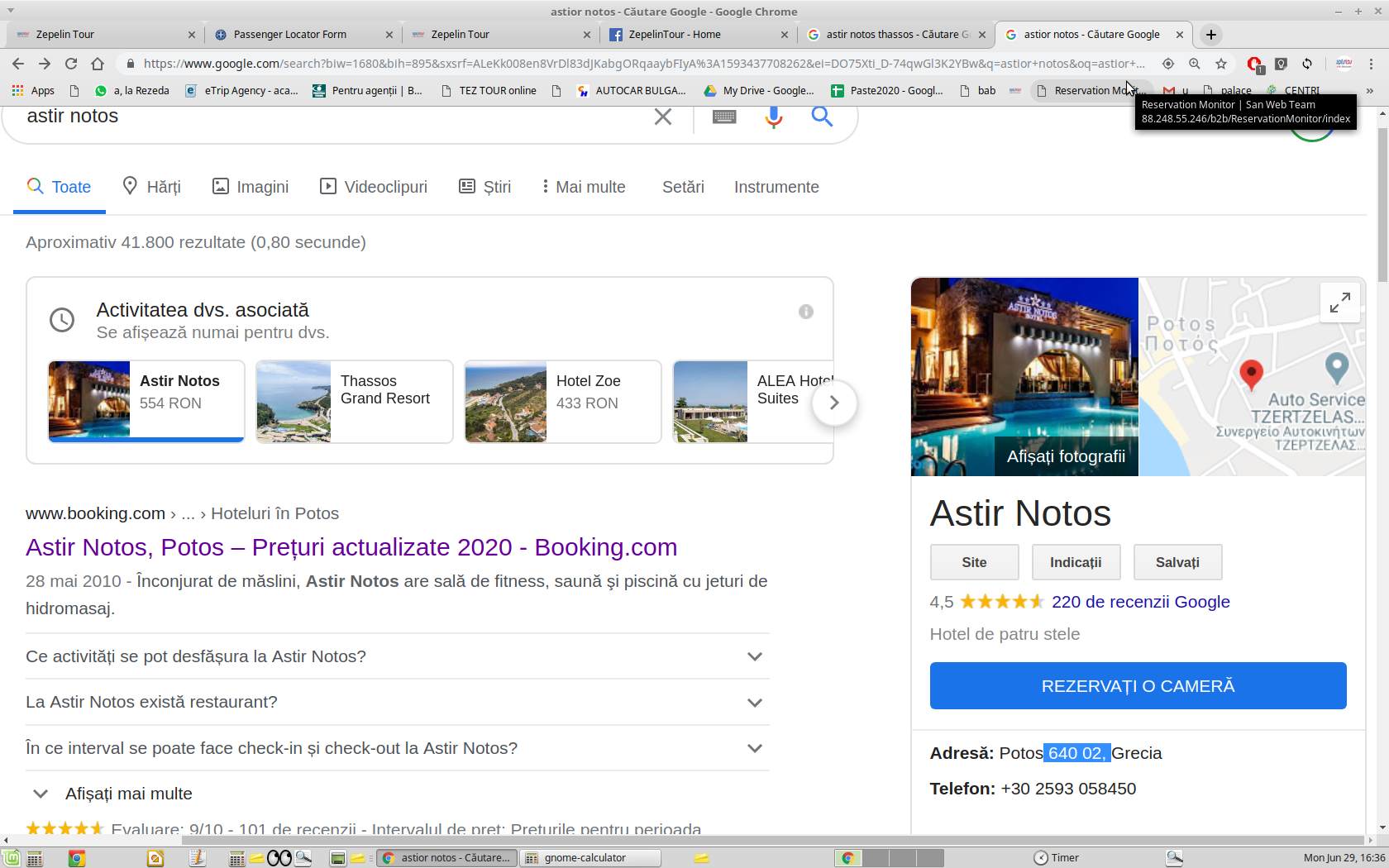Image resolution: width=1389 pixels, height=868 pixels.
Task: Click the 'Site' button for Astir Notos
Action: (x=974, y=562)
